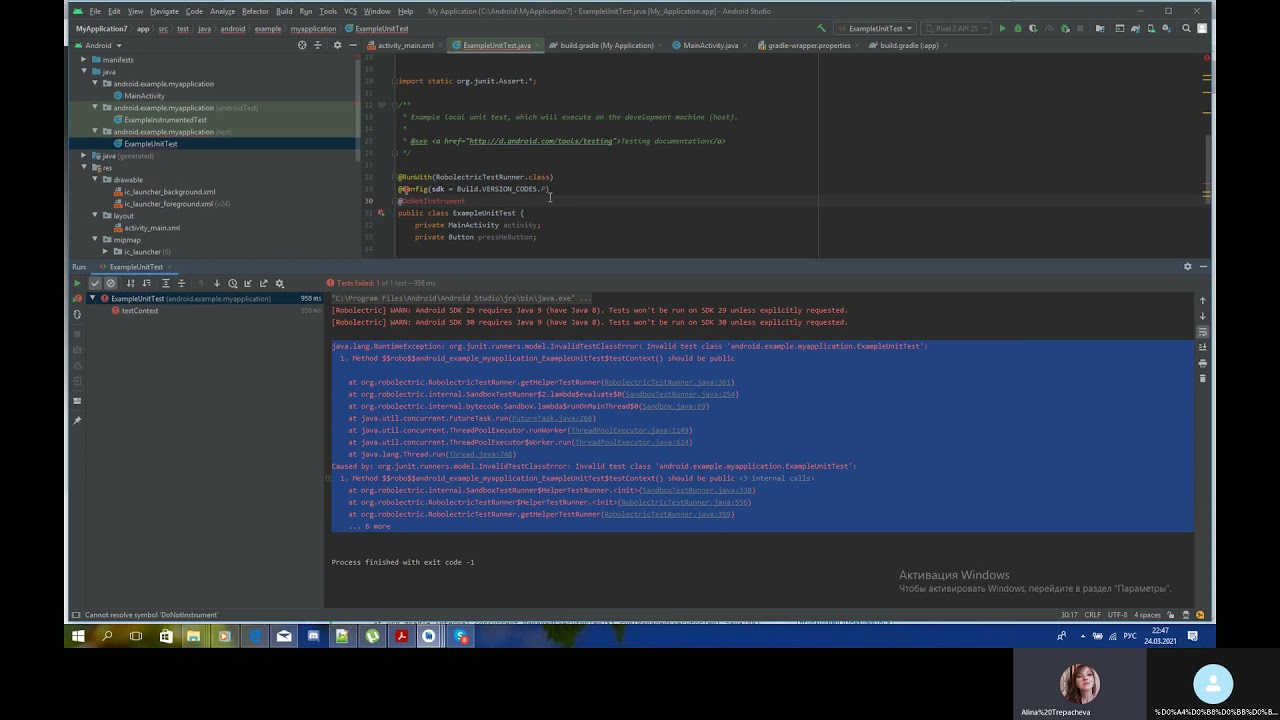This screenshot has height=720, width=1280.
Task: Open ThreadPoolExecutor.java:1149 stack trace link
Action: [x=630, y=430]
